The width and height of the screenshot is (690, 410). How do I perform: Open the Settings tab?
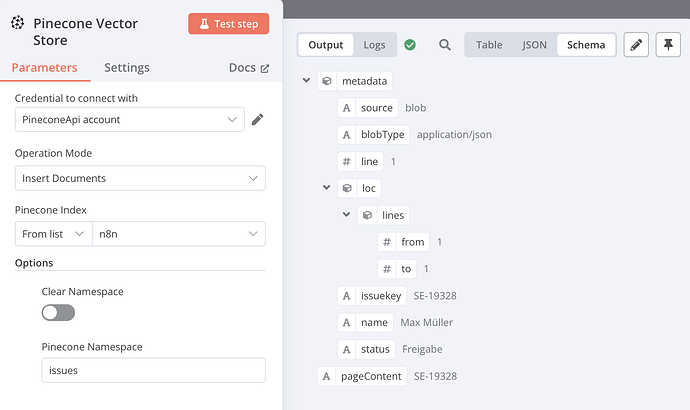pos(127,68)
